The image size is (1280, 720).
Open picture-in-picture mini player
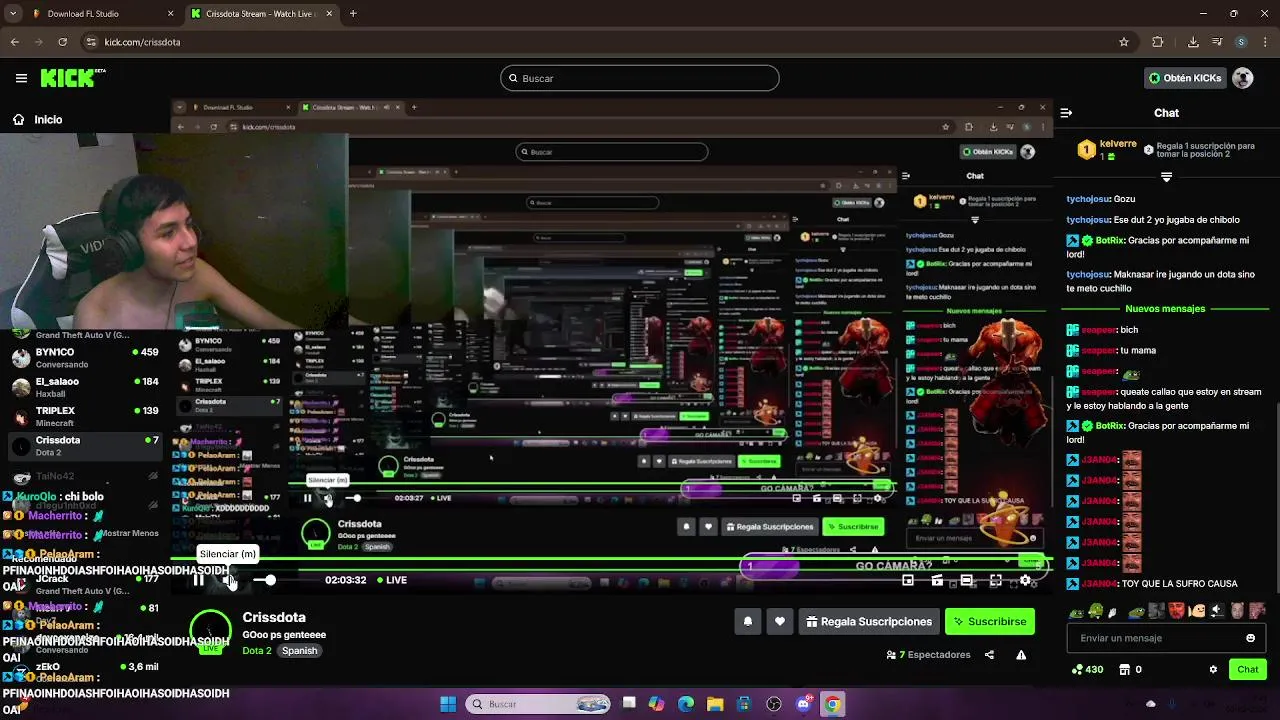(x=907, y=580)
